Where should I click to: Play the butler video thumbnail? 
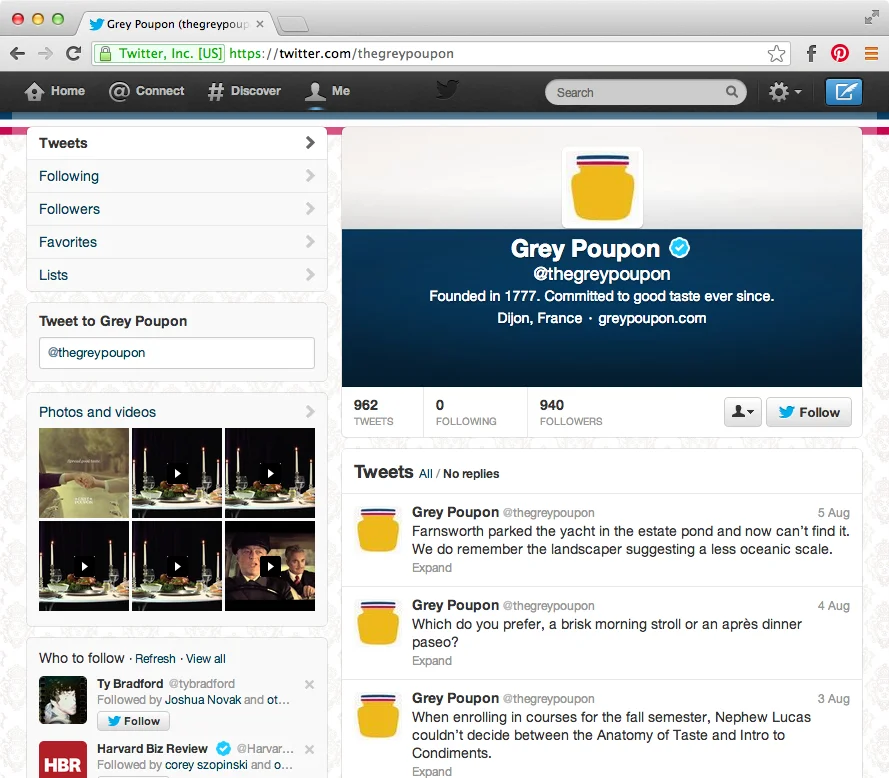[271, 565]
